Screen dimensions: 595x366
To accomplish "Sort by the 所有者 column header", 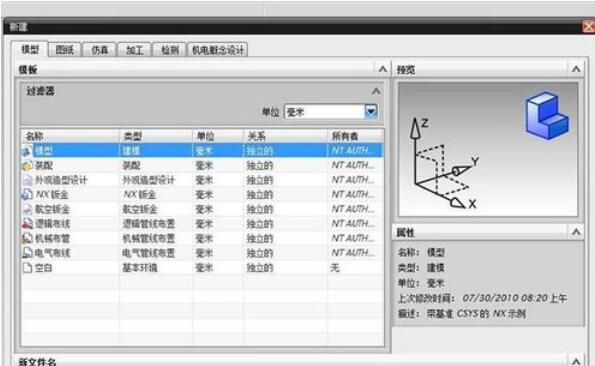I will pos(355,136).
